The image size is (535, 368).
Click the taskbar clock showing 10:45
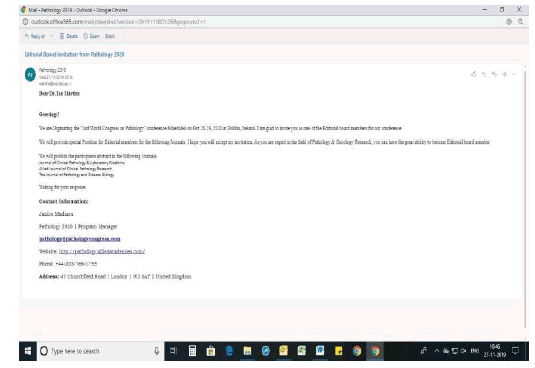pos(494,351)
